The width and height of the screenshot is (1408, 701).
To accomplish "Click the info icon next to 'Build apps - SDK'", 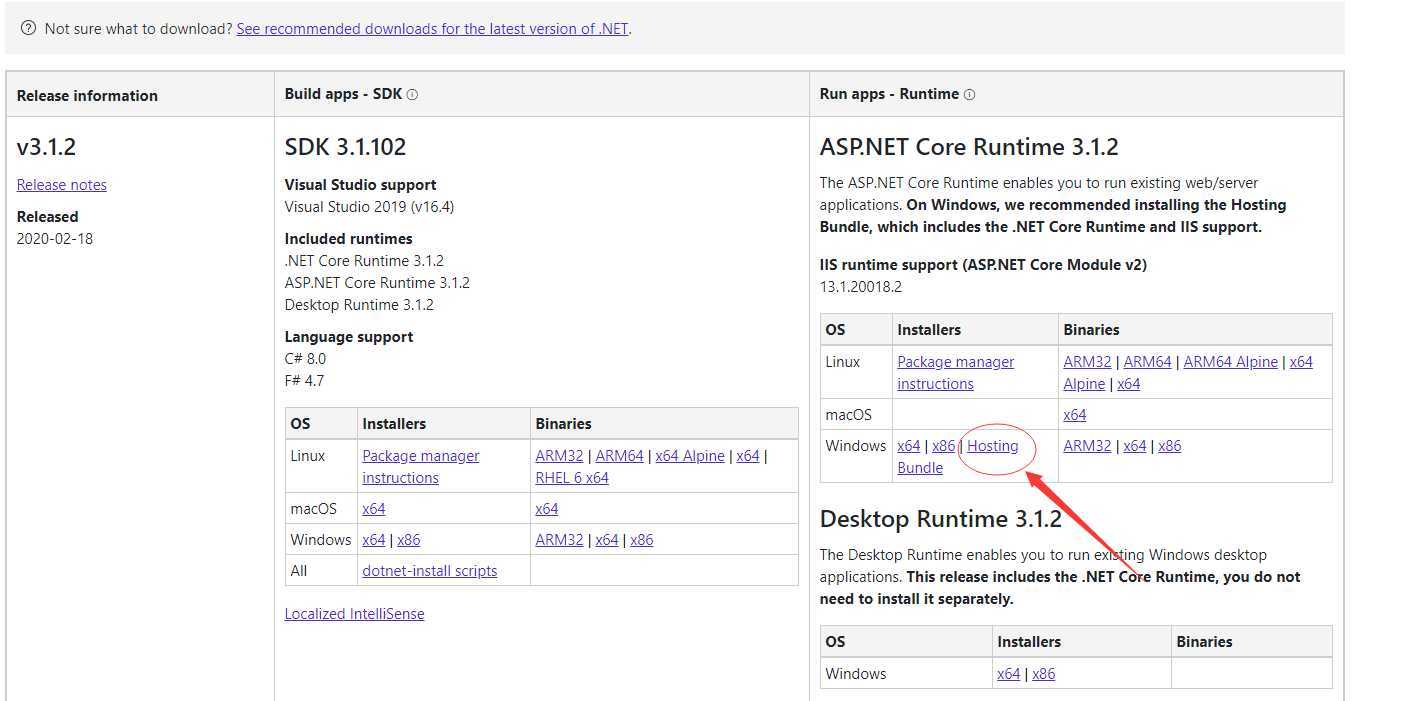I will 412,95.
